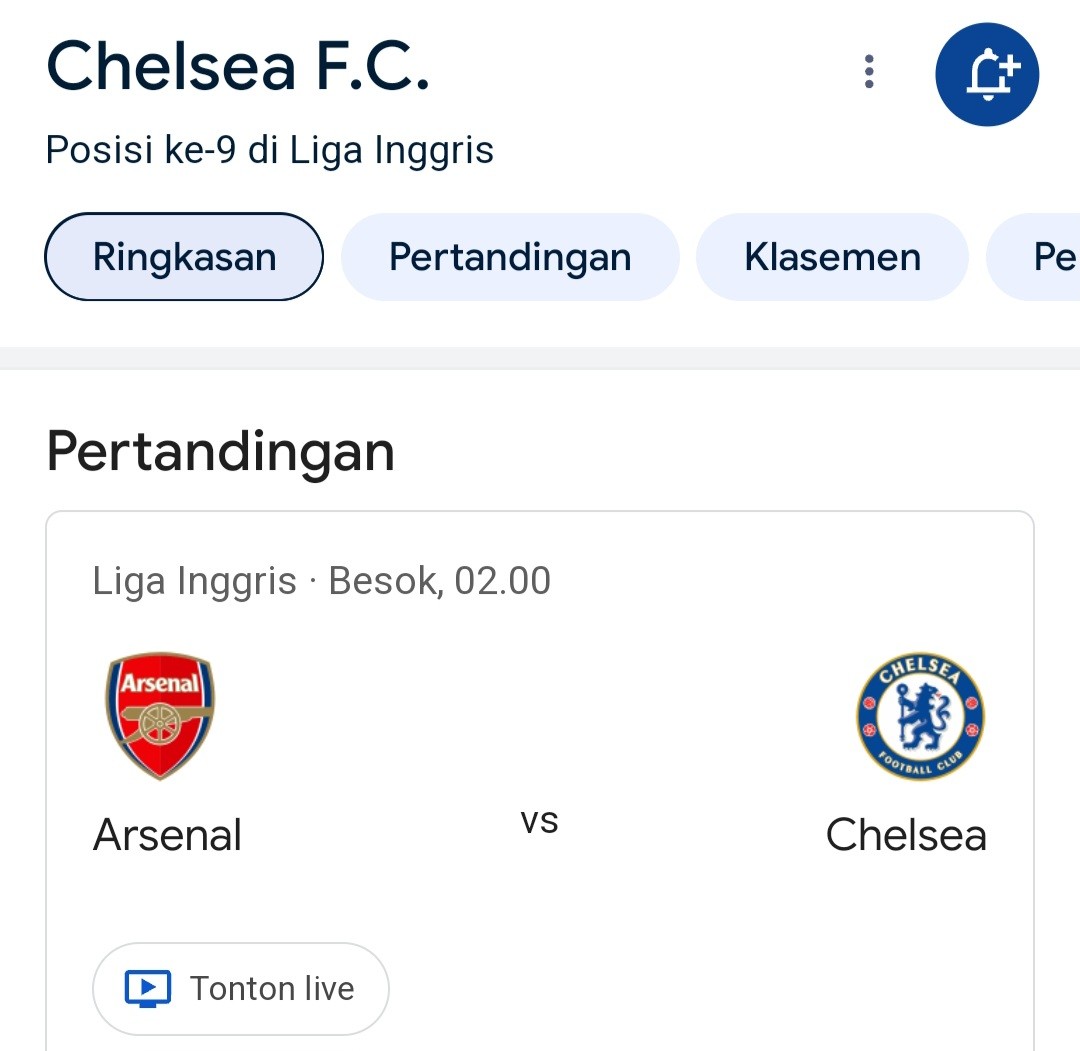Click Posisi ke-9 di Liga Inggris subtitle
The width and height of the screenshot is (1080, 1051).
coord(269,150)
